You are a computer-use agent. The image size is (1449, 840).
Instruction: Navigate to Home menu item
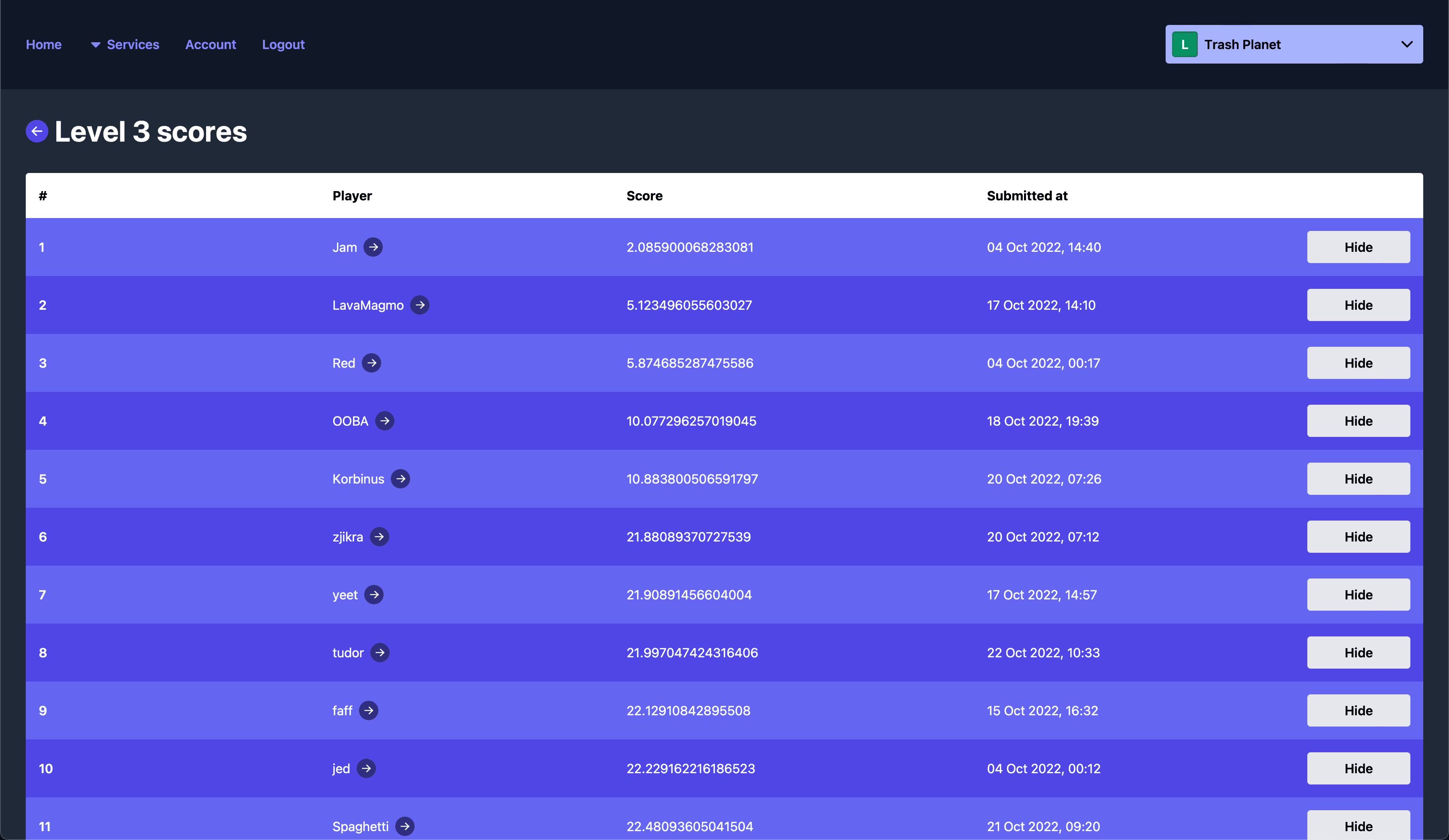(x=43, y=44)
